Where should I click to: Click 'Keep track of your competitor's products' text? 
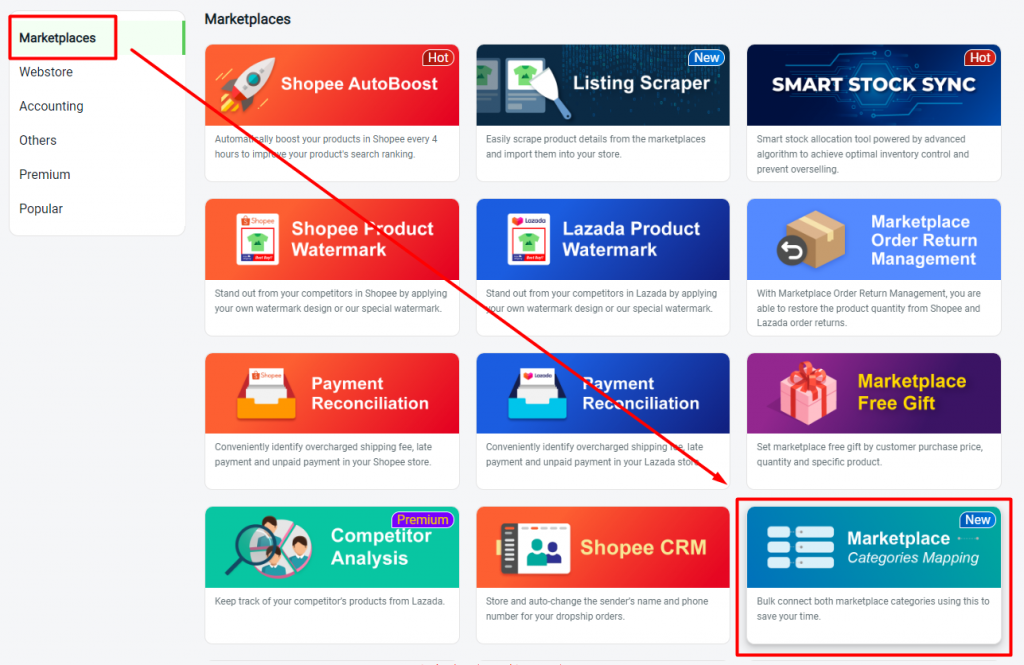click(x=329, y=601)
